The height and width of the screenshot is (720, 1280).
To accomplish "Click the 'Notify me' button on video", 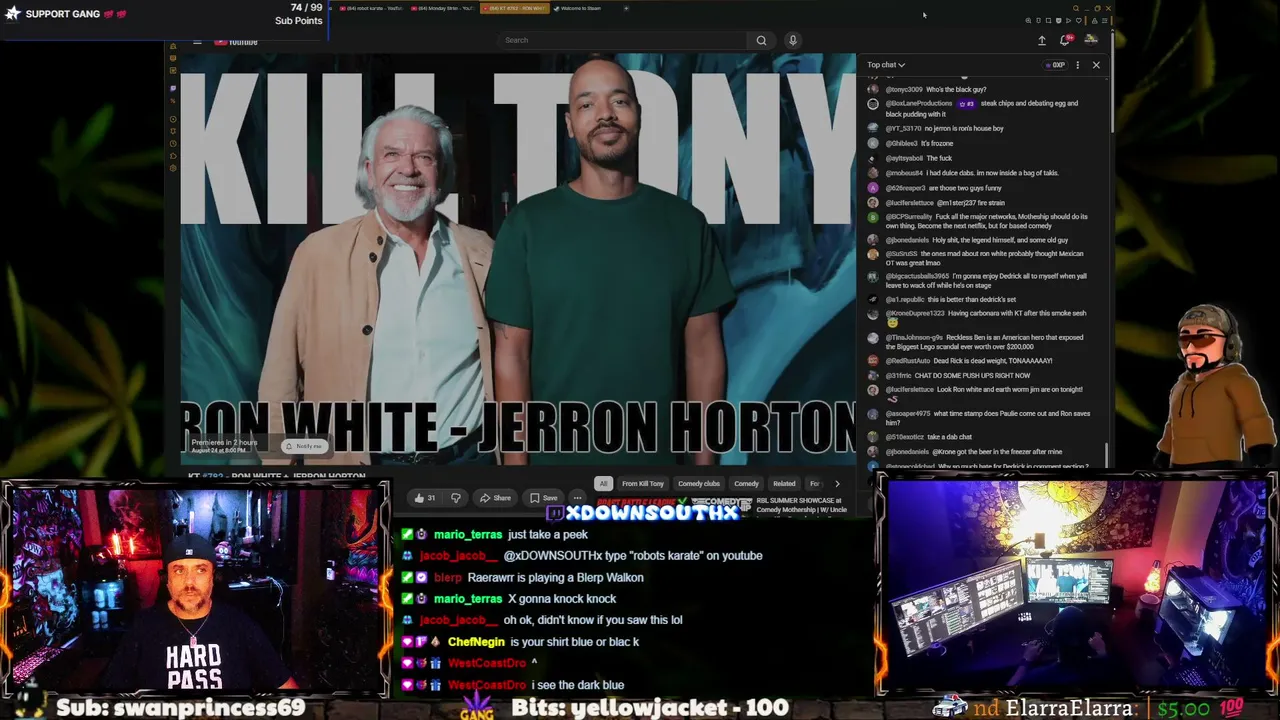I will click(x=304, y=446).
